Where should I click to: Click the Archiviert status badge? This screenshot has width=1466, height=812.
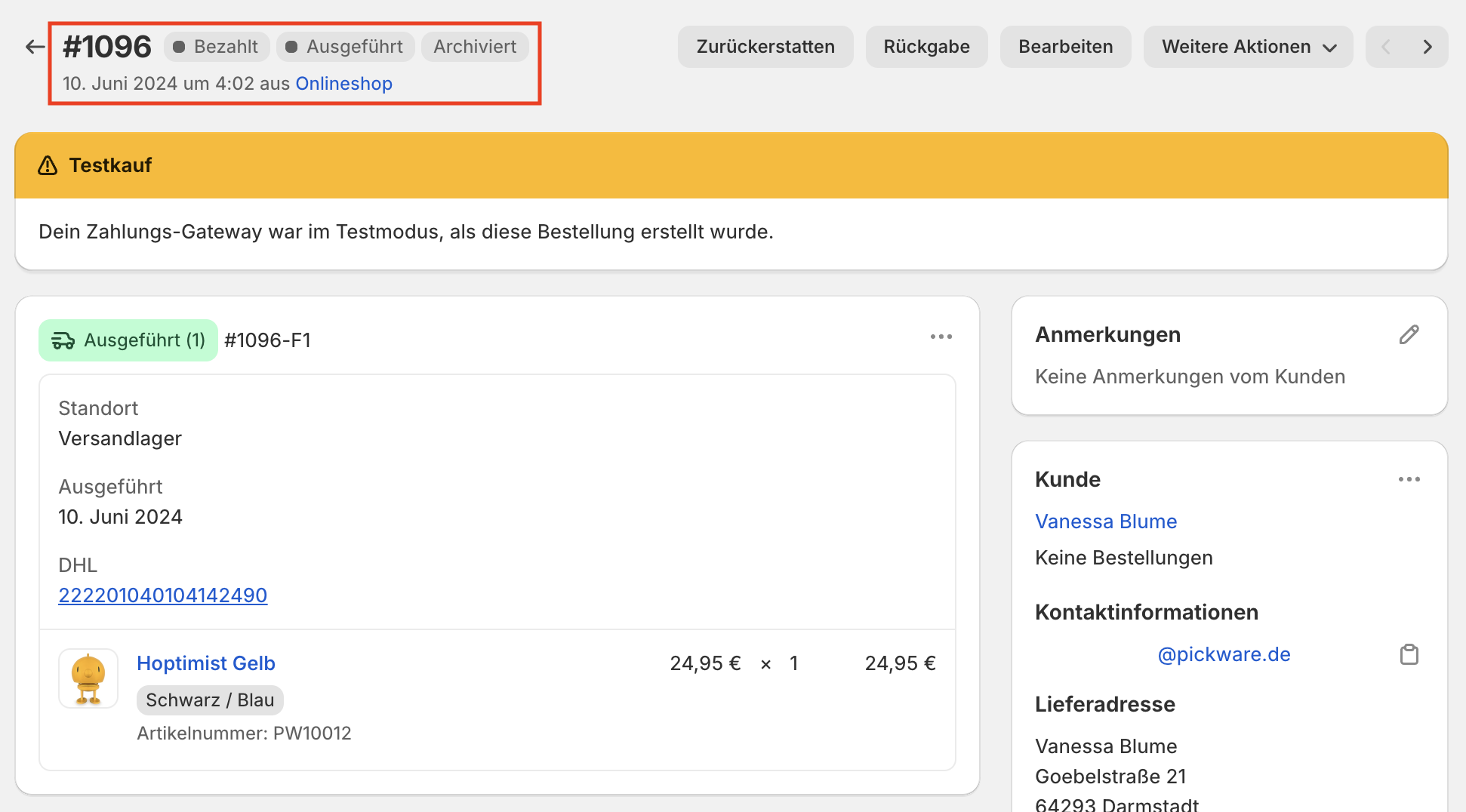click(475, 46)
